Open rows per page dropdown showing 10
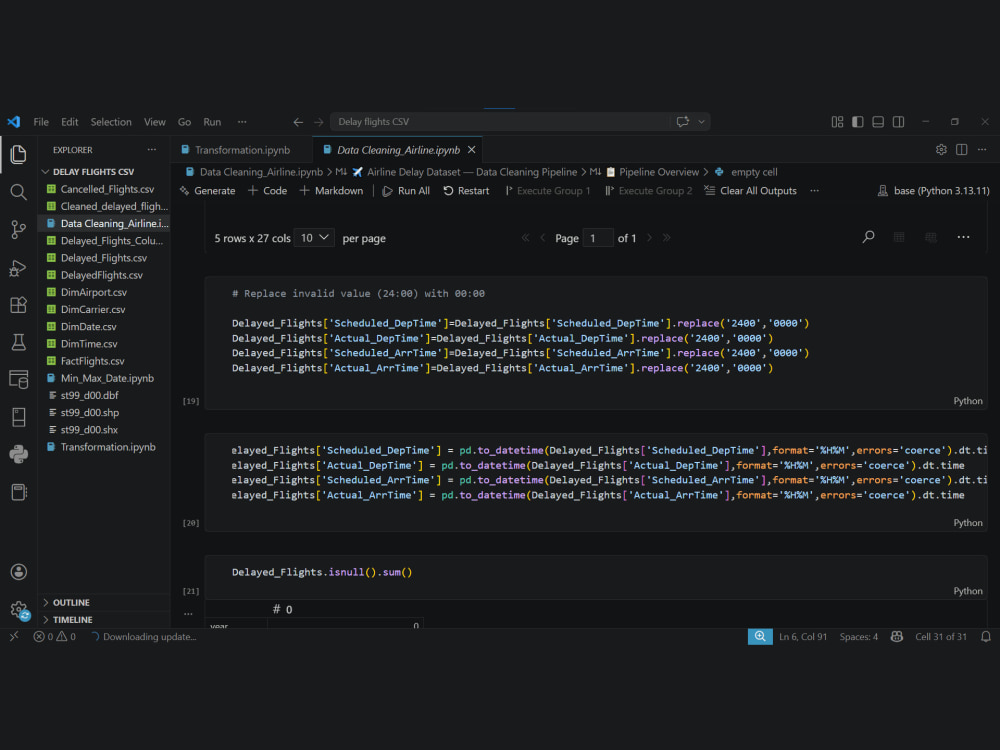 (x=314, y=238)
